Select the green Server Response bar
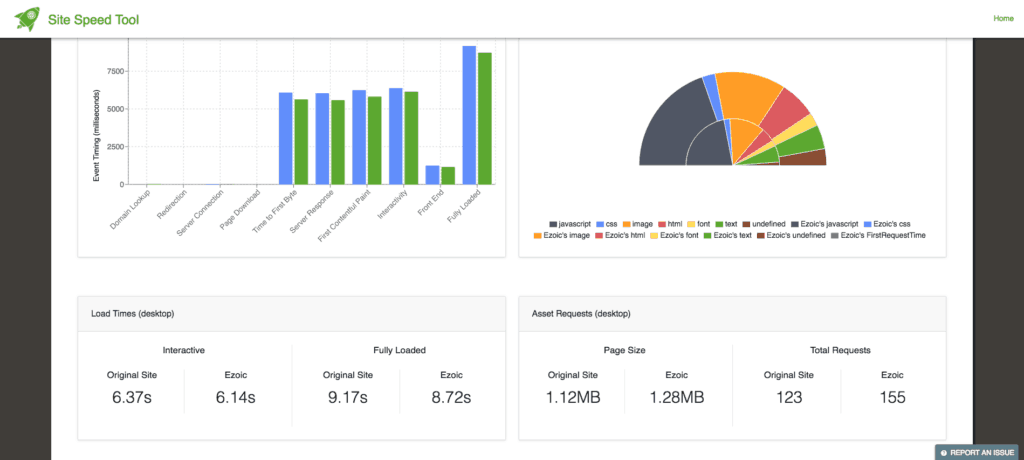Viewport: 1024px width, 460px height. click(x=337, y=142)
